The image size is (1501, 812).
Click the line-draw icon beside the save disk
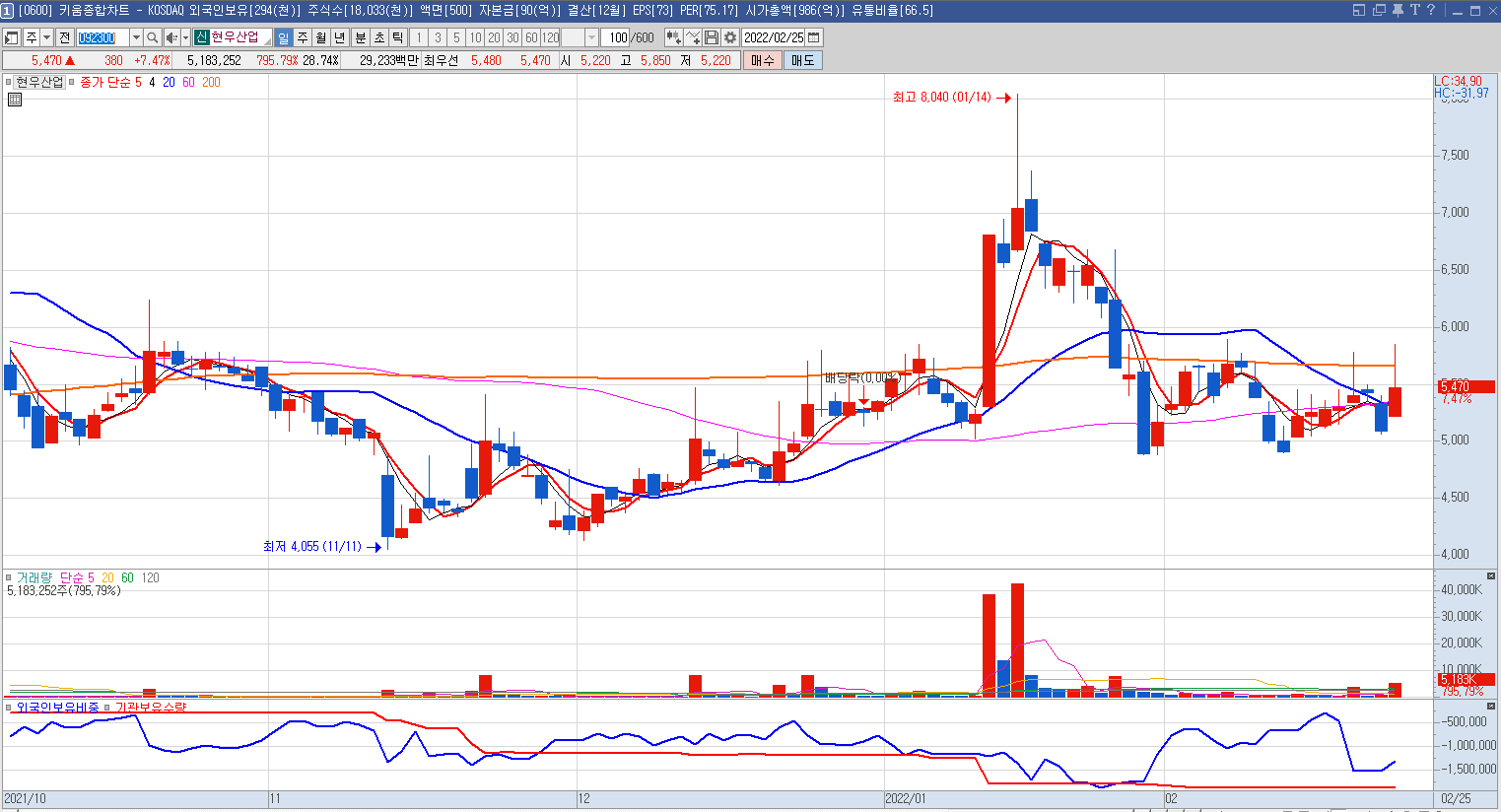point(693,37)
